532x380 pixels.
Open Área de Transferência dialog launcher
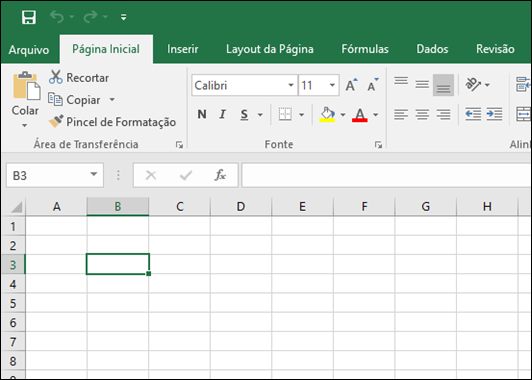[x=179, y=145]
